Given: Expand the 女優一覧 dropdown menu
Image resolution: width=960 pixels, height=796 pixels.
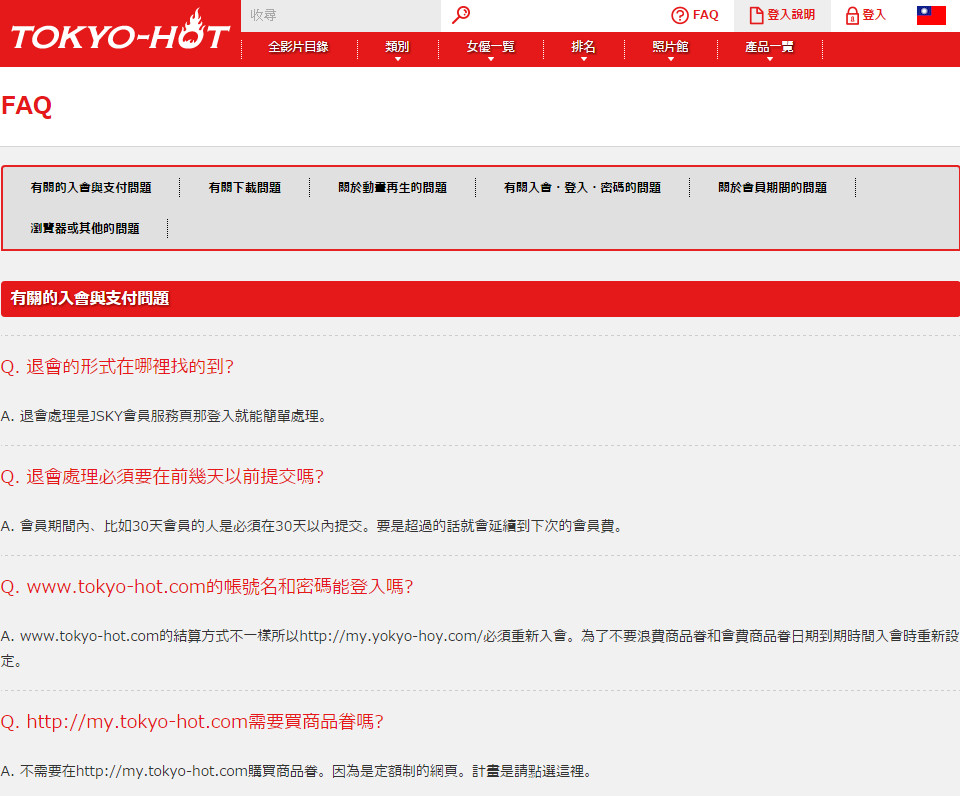Looking at the screenshot, I should [490, 48].
